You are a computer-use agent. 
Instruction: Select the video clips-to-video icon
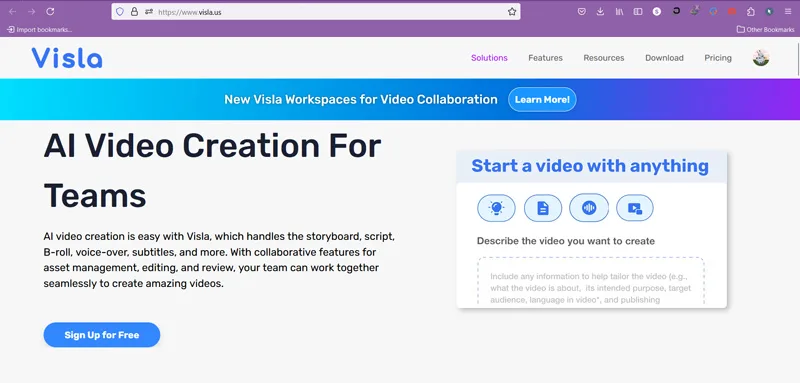(635, 208)
